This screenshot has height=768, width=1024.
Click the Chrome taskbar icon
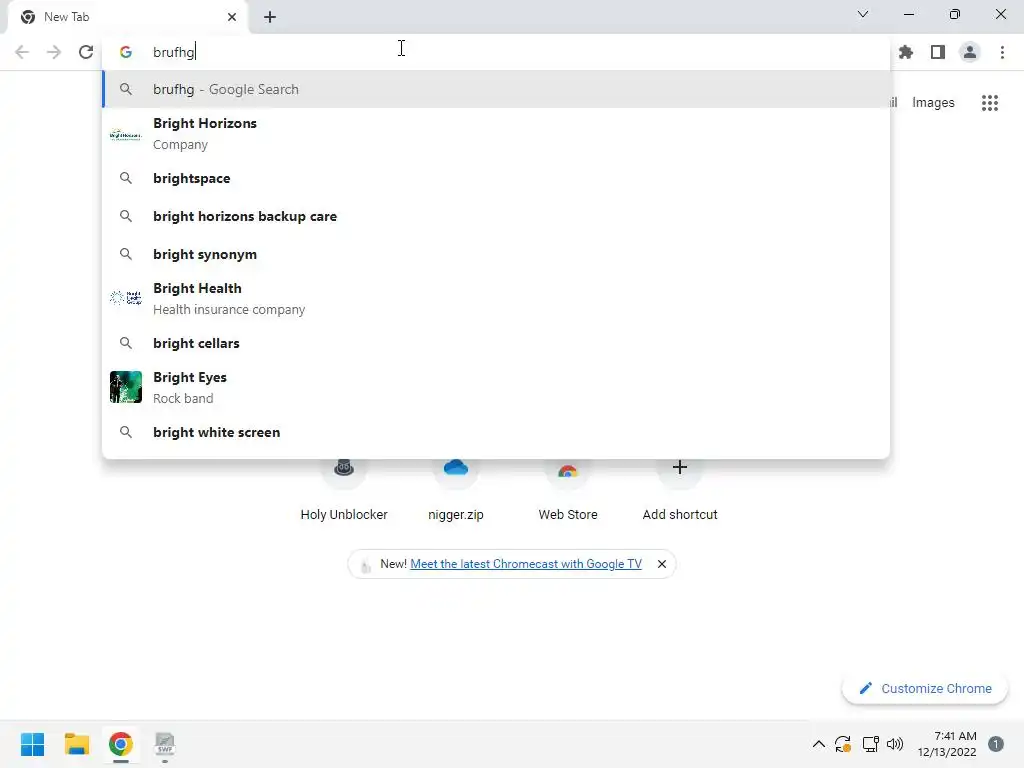click(121, 744)
